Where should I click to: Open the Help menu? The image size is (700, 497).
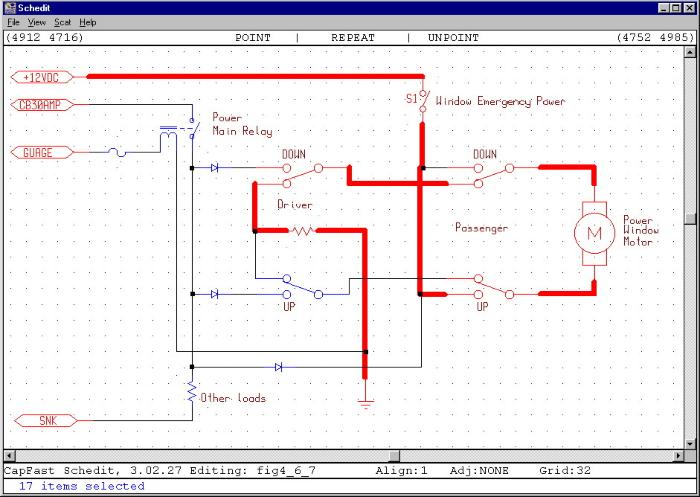click(88, 22)
